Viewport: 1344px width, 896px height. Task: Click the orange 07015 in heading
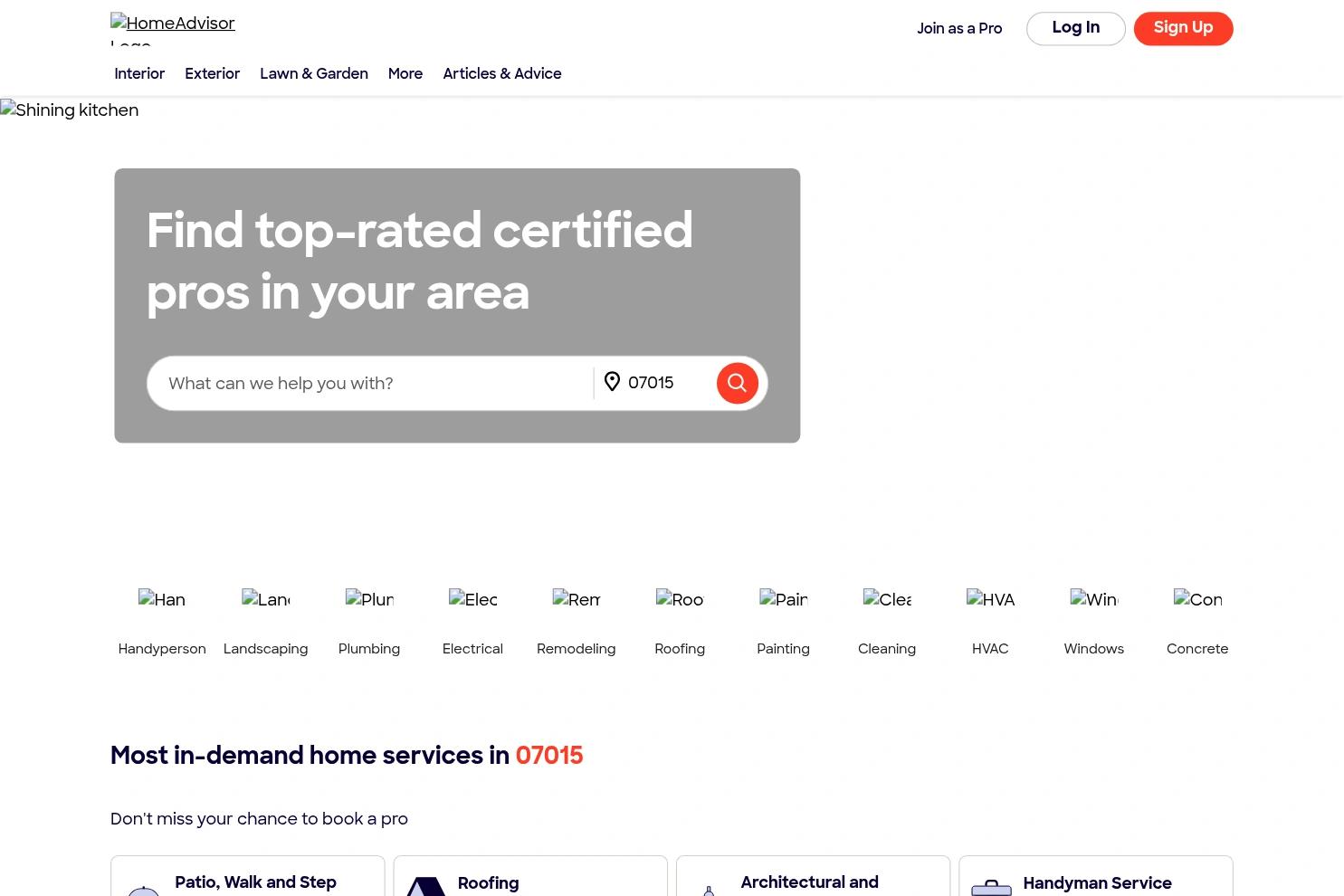click(x=549, y=756)
